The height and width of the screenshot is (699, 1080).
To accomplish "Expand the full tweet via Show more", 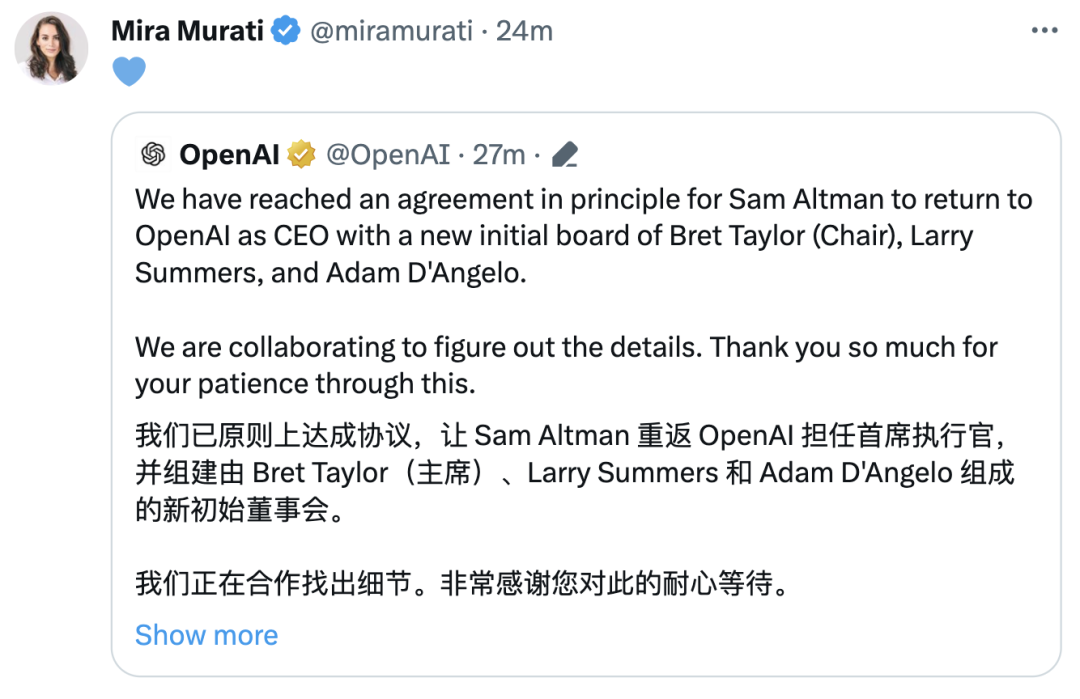I will pyautogui.click(x=206, y=635).
